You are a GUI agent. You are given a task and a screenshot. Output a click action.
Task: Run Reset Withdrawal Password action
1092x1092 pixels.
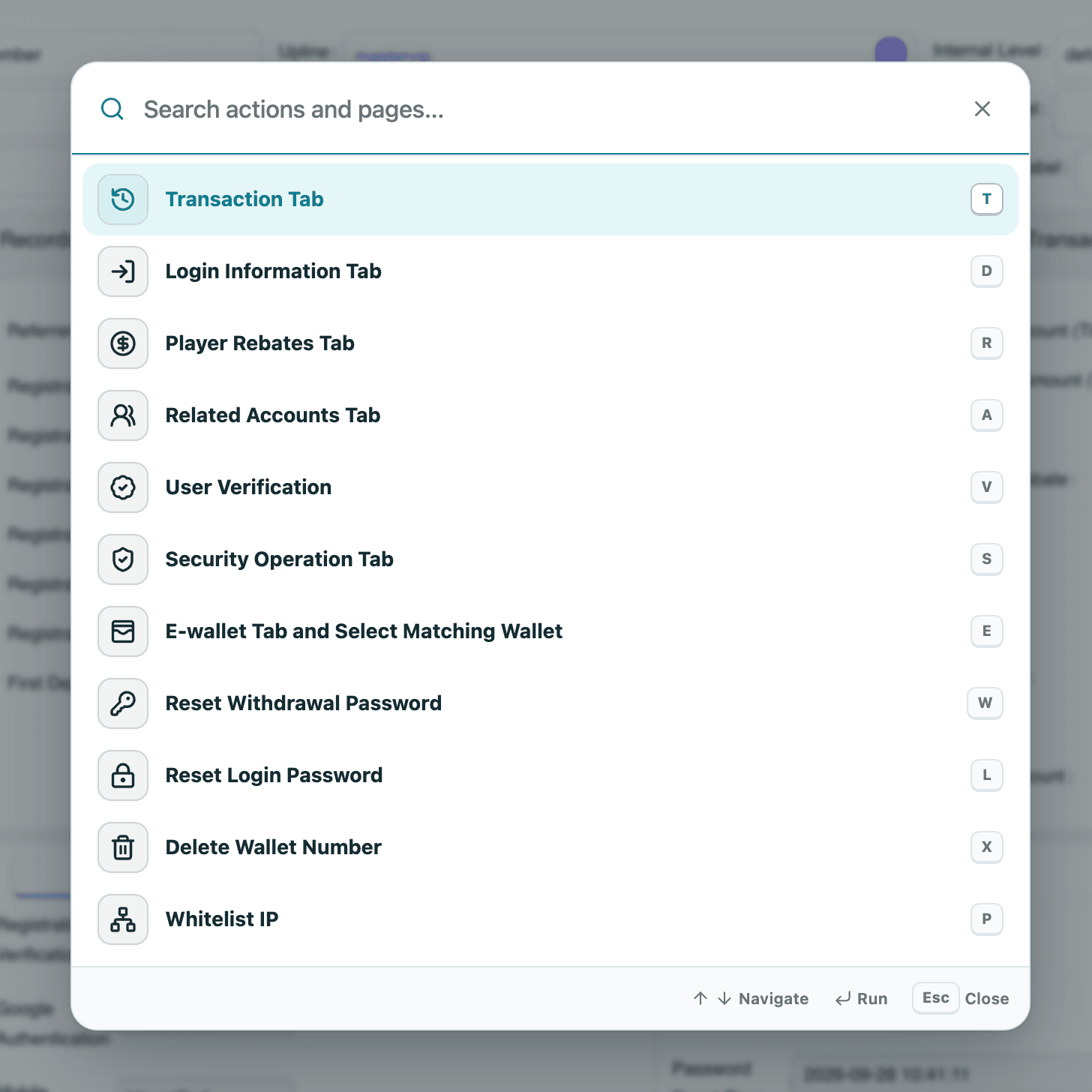point(550,703)
